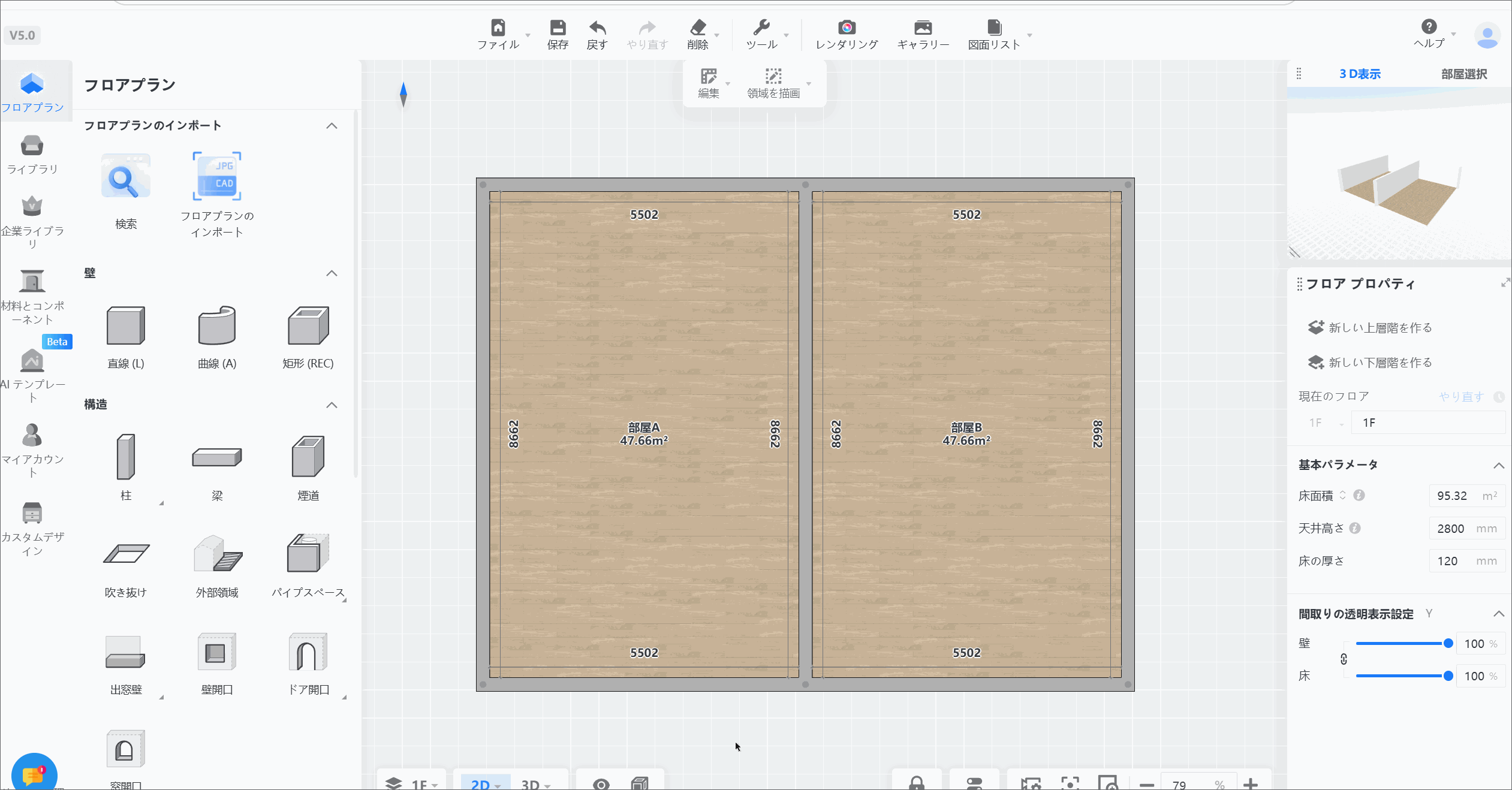
Task: Select the 編集 (Edit) tool
Action: [x=709, y=83]
